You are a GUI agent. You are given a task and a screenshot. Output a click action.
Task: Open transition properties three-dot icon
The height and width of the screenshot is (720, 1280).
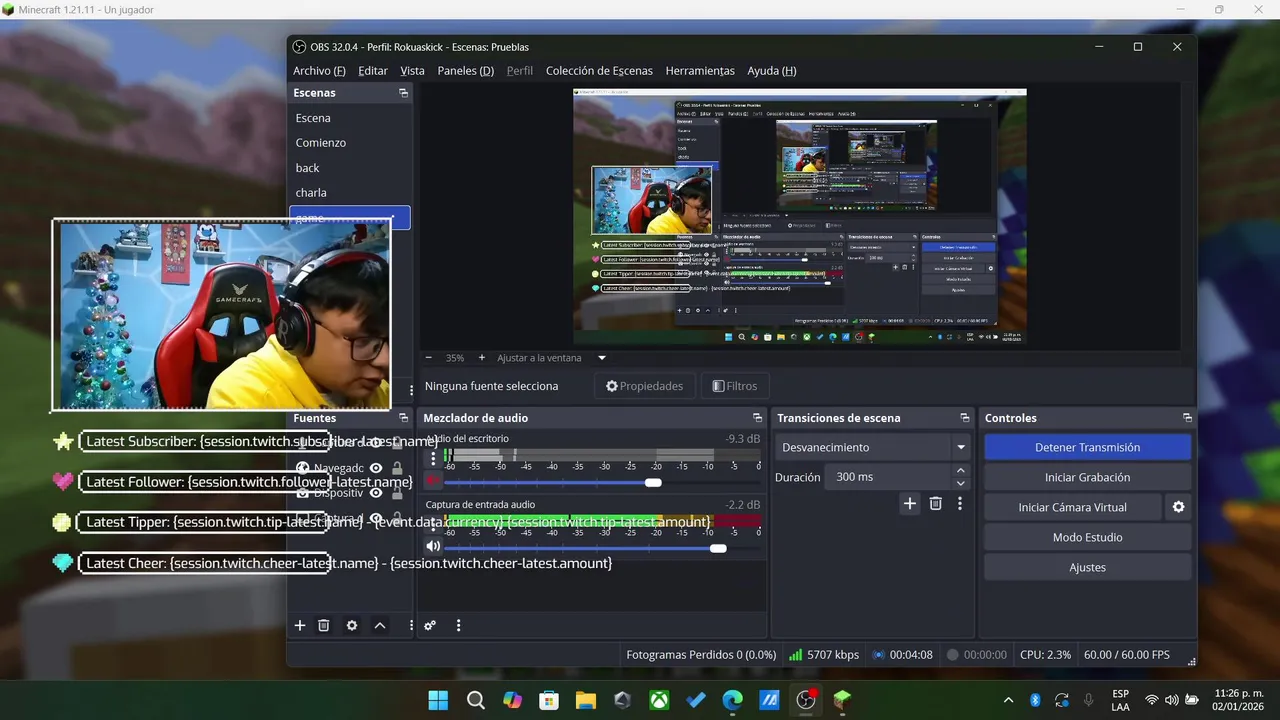tap(960, 504)
